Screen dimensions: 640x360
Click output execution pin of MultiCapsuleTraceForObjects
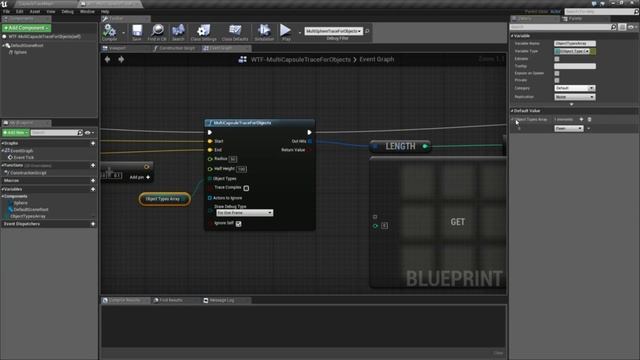(309, 132)
